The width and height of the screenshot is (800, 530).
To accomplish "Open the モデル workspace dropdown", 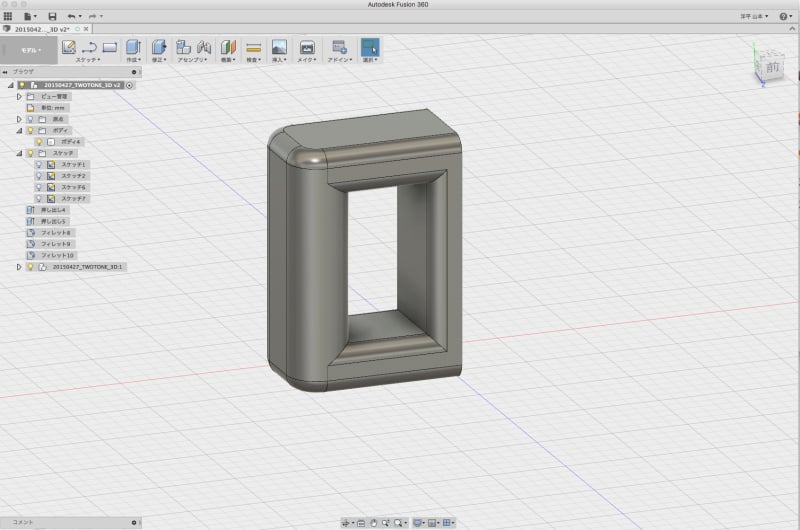I will click(x=31, y=50).
